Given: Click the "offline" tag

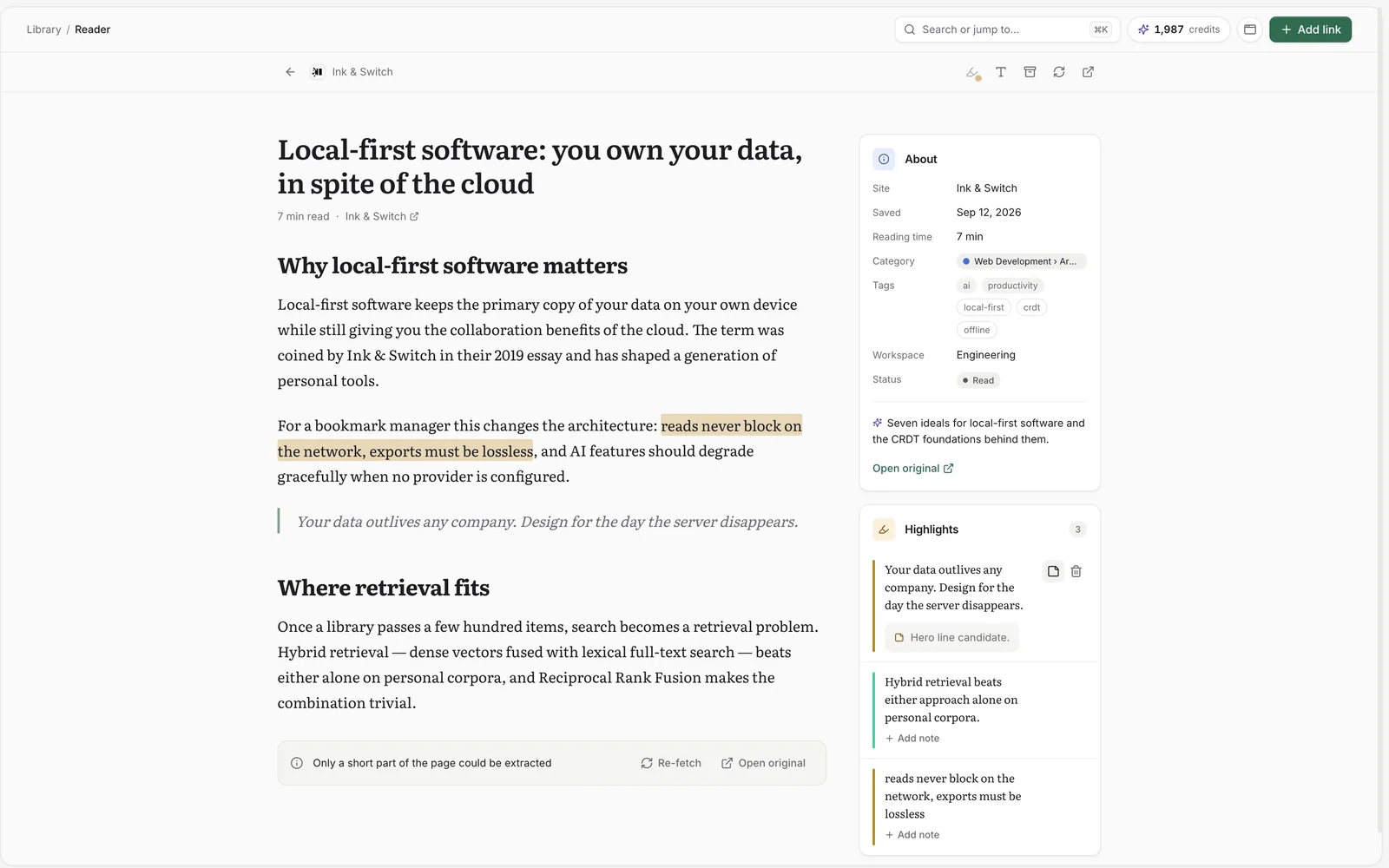Looking at the screenshot, I should tap(977, 330).
